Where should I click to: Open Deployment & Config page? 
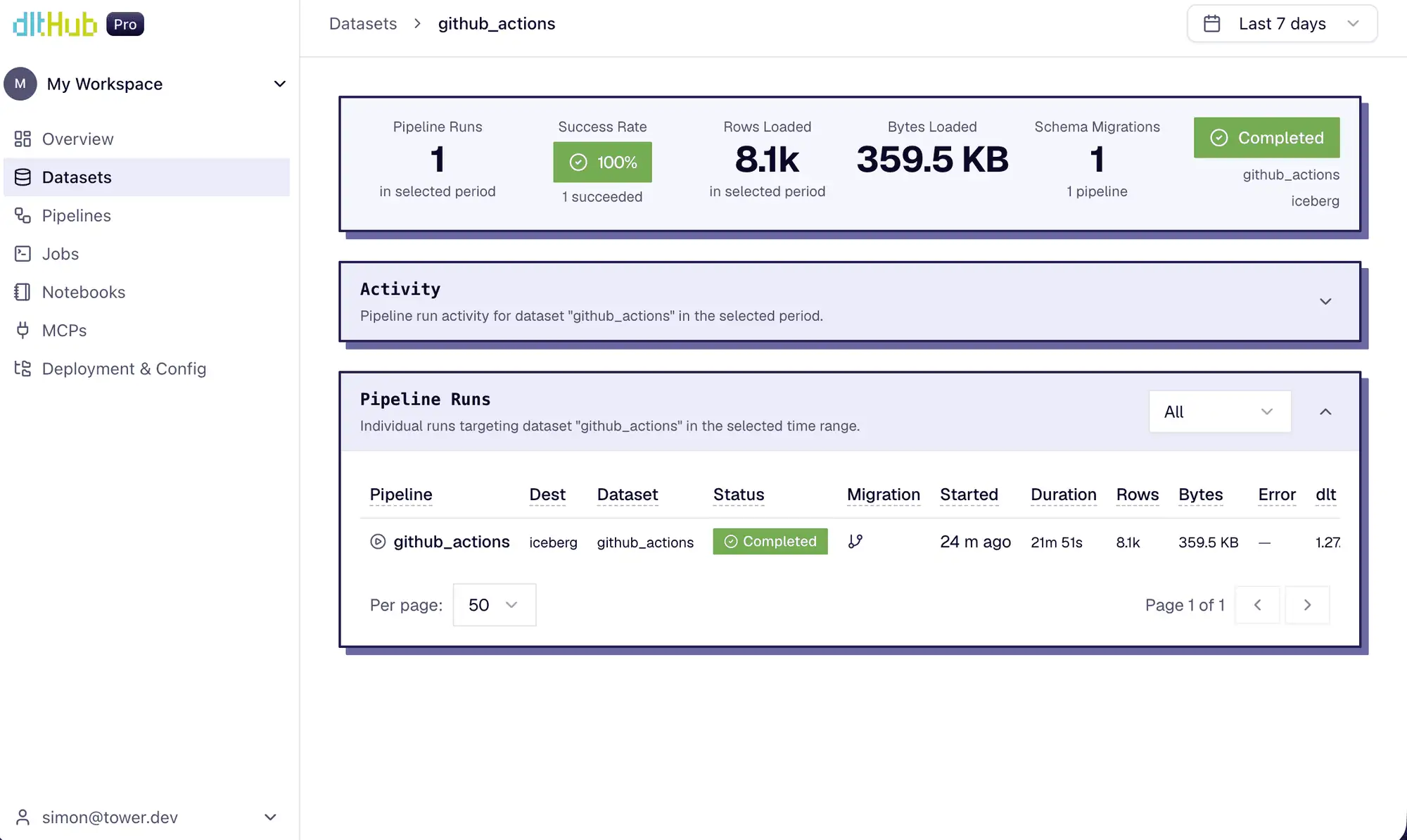(147, 369)
